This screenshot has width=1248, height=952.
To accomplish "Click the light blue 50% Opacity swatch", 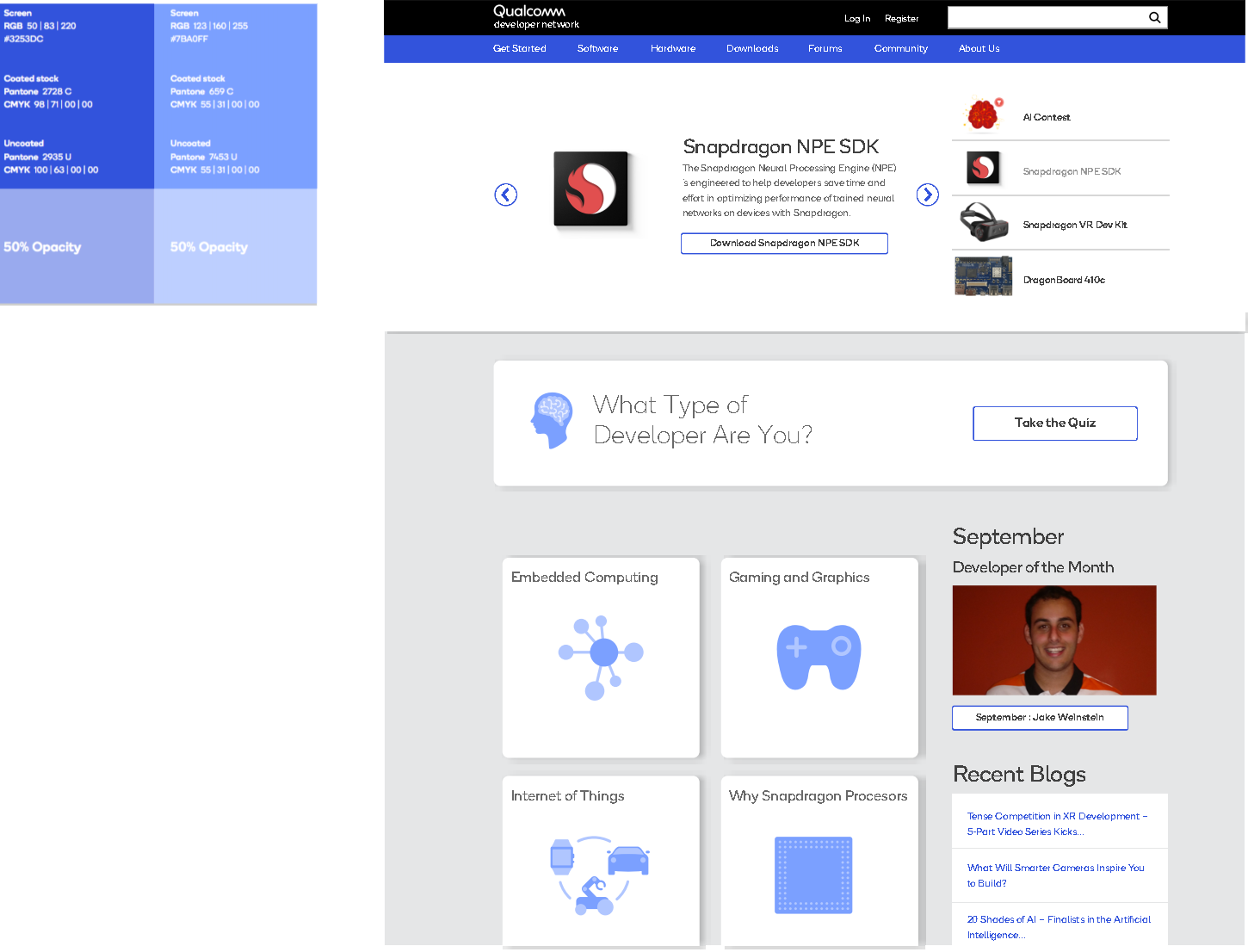I will click(236, 246).
